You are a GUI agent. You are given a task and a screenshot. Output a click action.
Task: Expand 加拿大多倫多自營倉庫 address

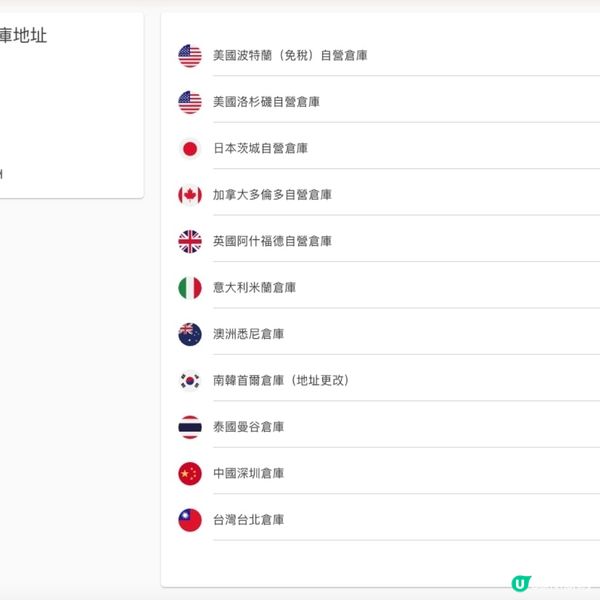pyautogui.click(x=272, y=195)
